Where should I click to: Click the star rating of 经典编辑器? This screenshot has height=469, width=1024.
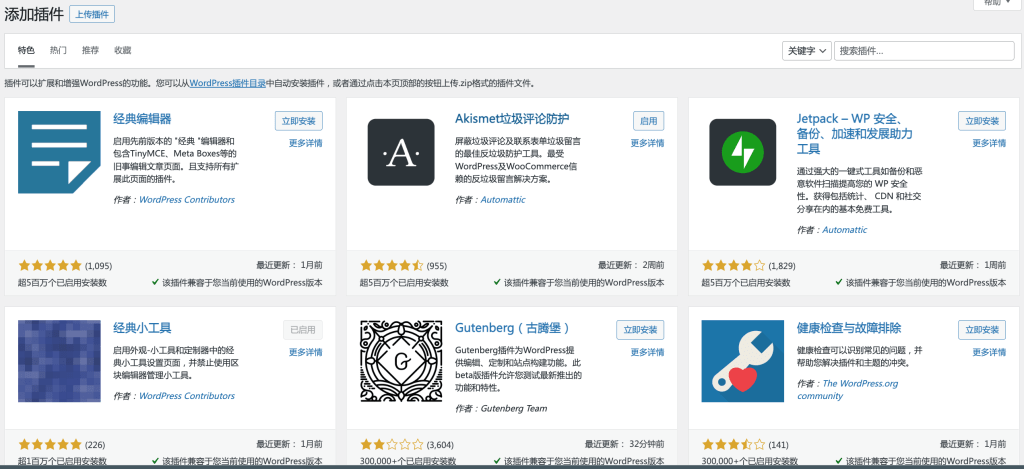pyautogui.click(x=50, y=266)
